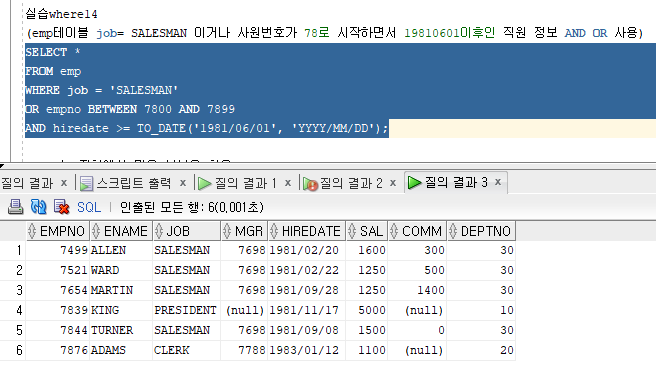Sort by SAL column header
The image size is (656, 374).
pos(366,231)
